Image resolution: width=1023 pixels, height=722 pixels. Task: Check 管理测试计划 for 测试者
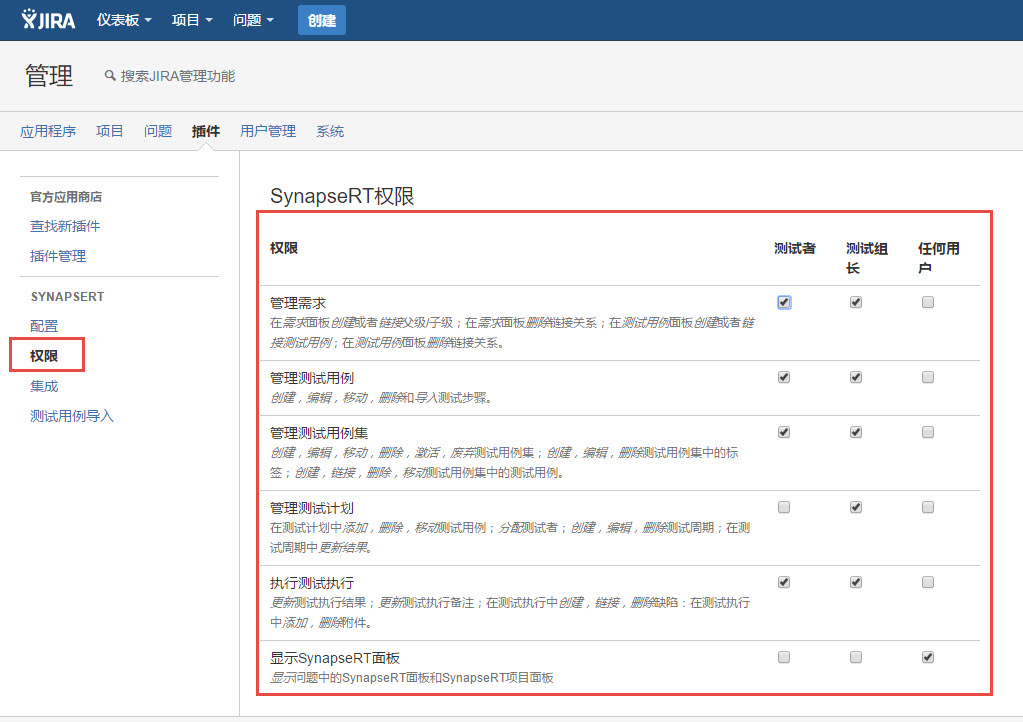coord(784,507)
